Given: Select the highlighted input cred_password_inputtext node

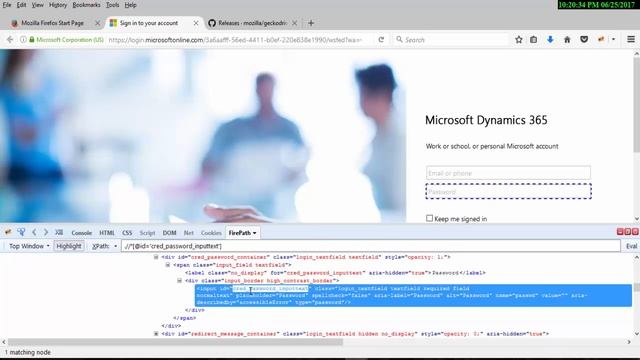Looking at the screenshot, I should pyautogui.click(x=413, y=296).
